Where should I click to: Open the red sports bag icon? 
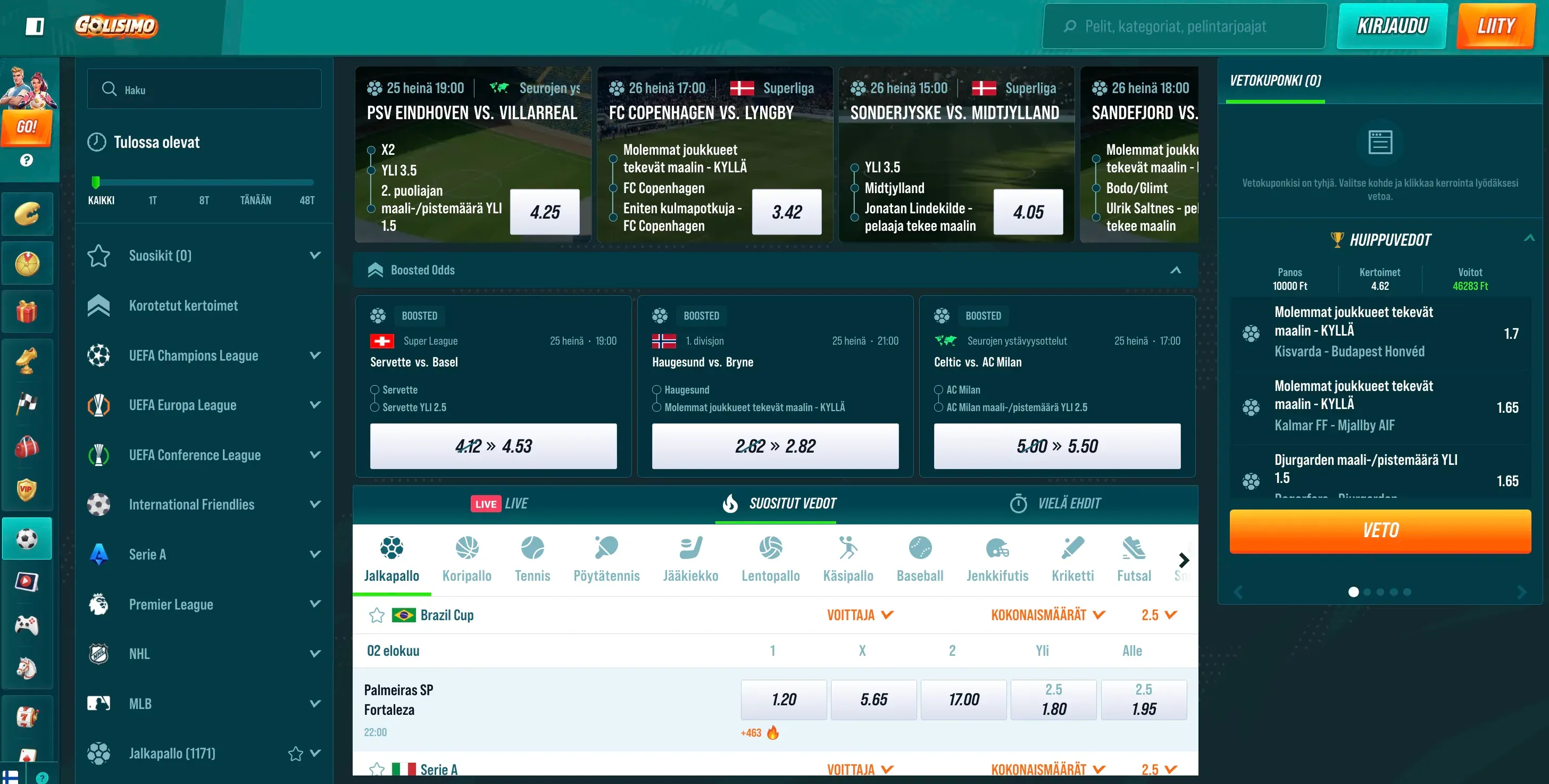tap(27, 447)
